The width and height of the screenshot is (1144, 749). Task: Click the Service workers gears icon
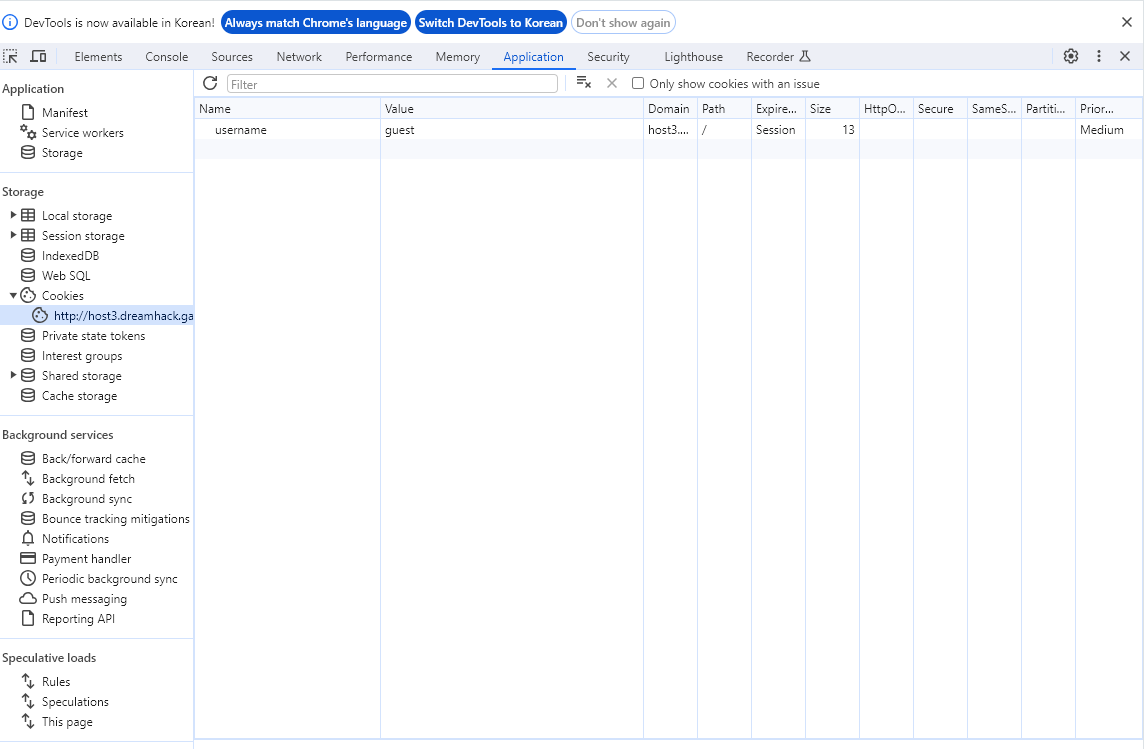tap(28, 132)
